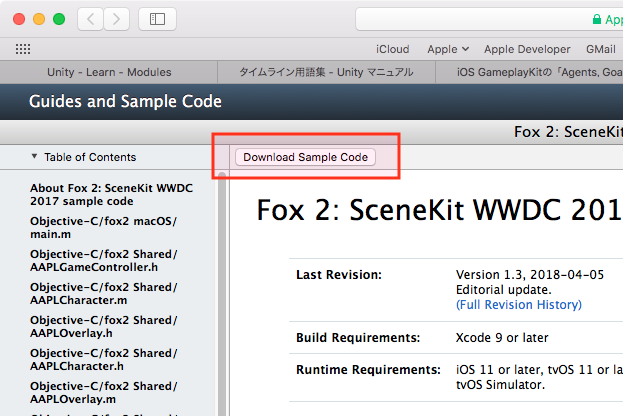Expand the Apple bookmarks dropdown
This screenshot has height=416, width=623.
point(448,49)
